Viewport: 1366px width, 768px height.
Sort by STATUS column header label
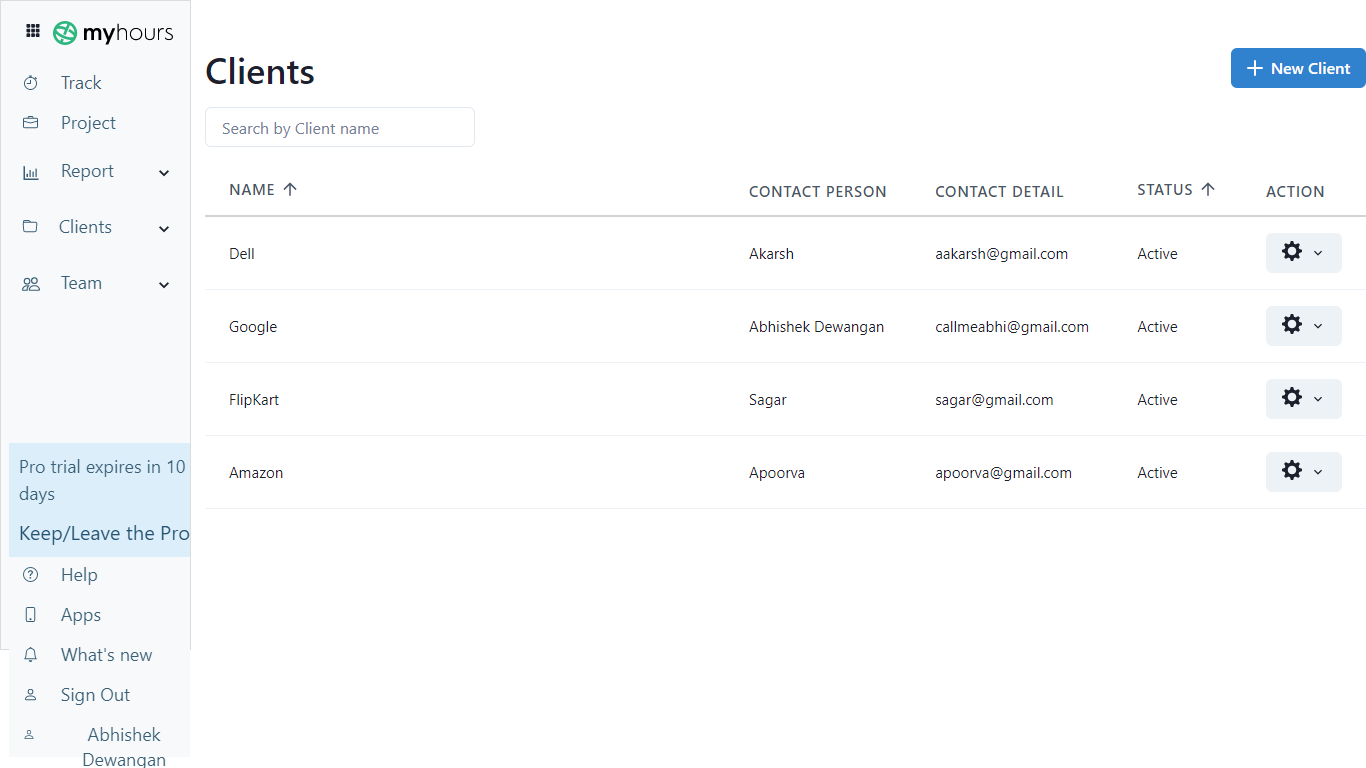[1165, 190]
